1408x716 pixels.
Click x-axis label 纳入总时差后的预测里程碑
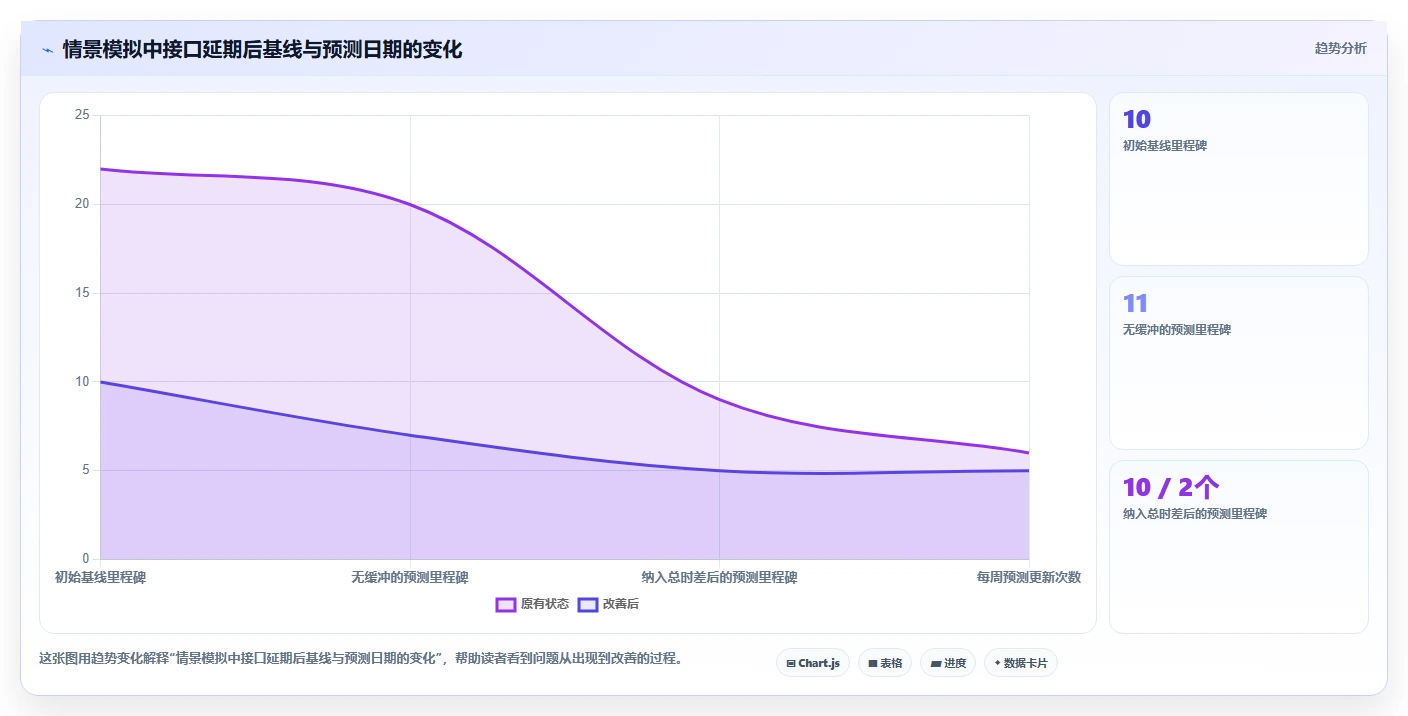[719, 577]
